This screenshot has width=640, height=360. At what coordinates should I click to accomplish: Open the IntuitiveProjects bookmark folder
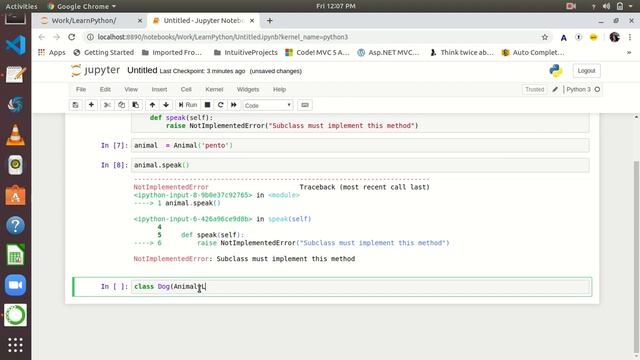click(246, 52)
